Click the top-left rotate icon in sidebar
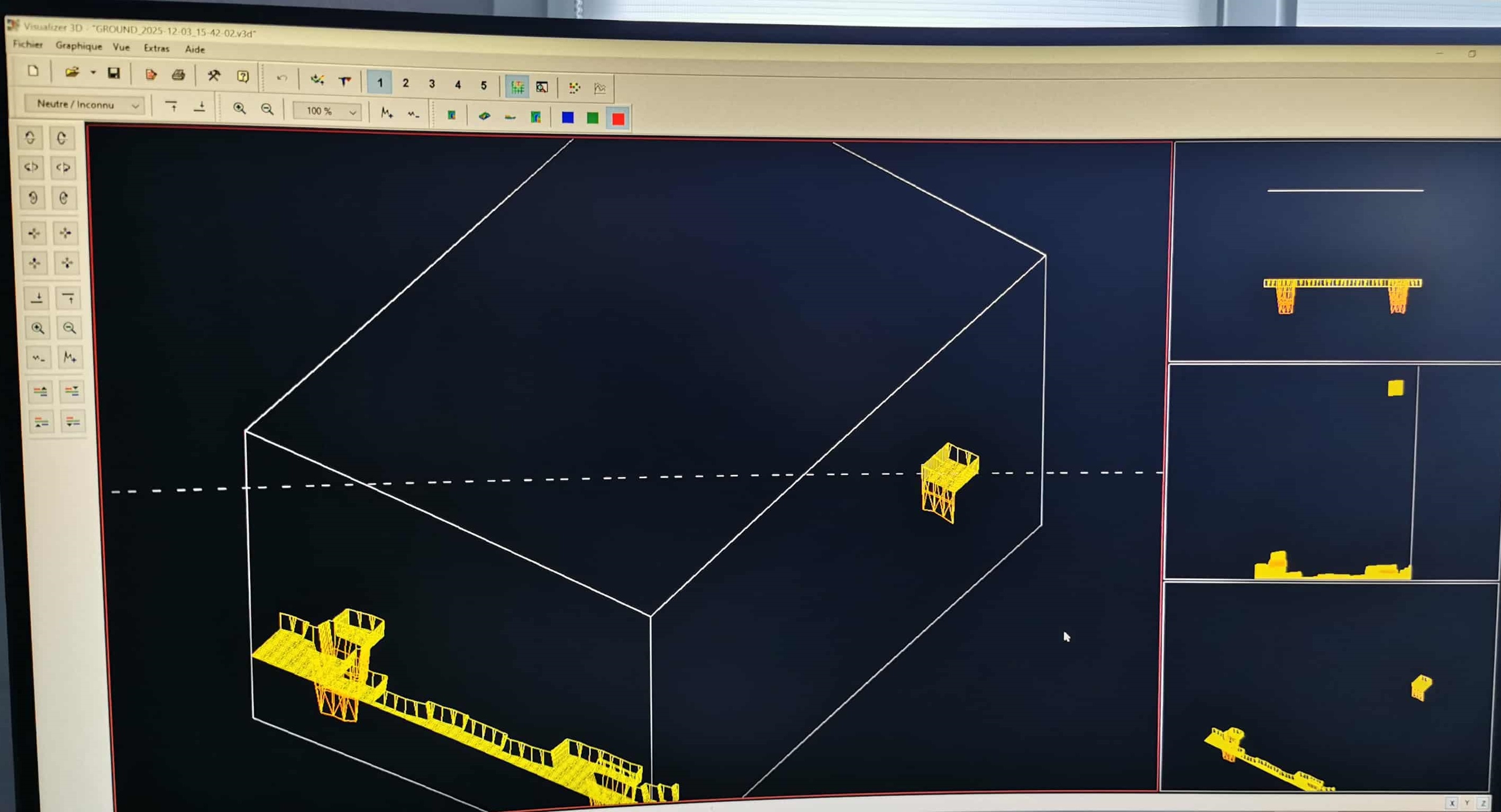This screenshot has width=1501, height=812. pos(30,138)
